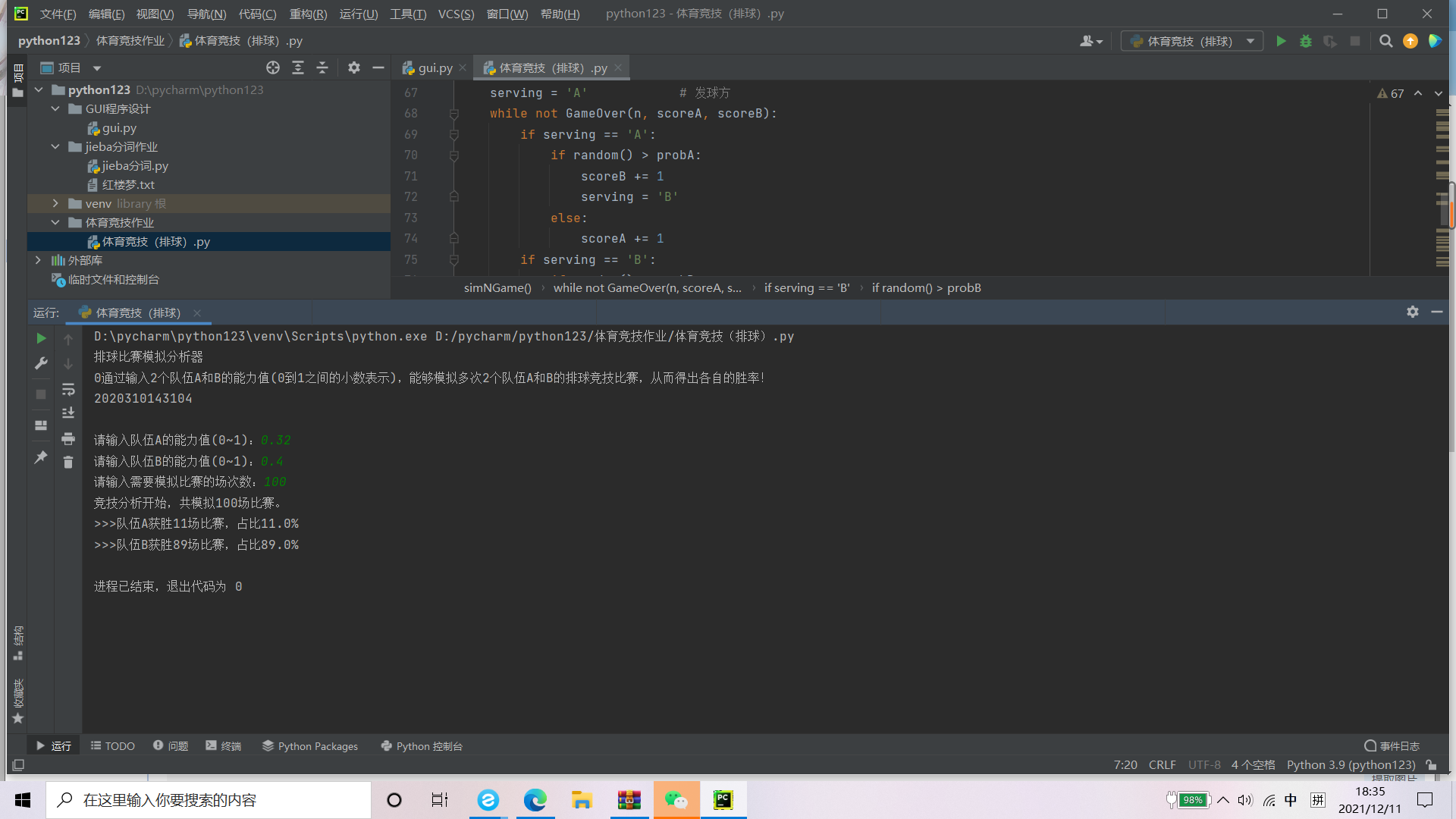
Task: Switch to the gui.py editor tab
Action: (x=435, y=67)
